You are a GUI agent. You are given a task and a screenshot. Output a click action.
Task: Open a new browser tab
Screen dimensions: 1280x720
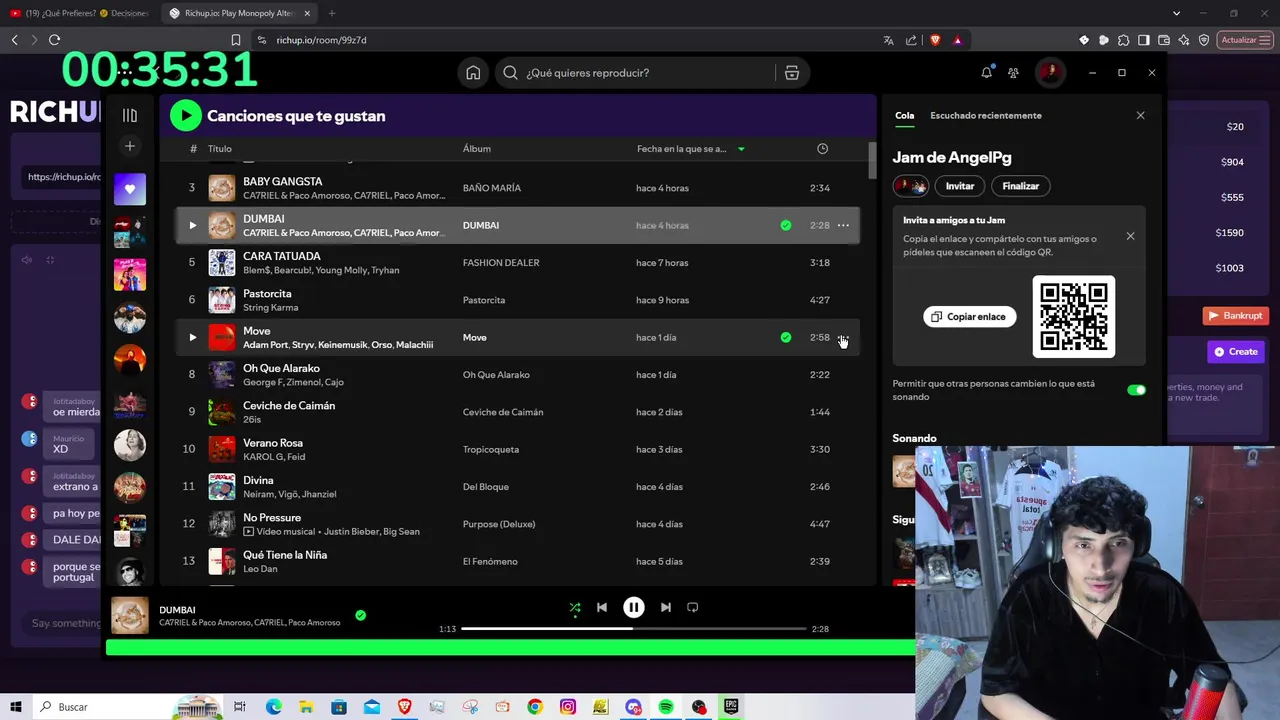(331, 13)
